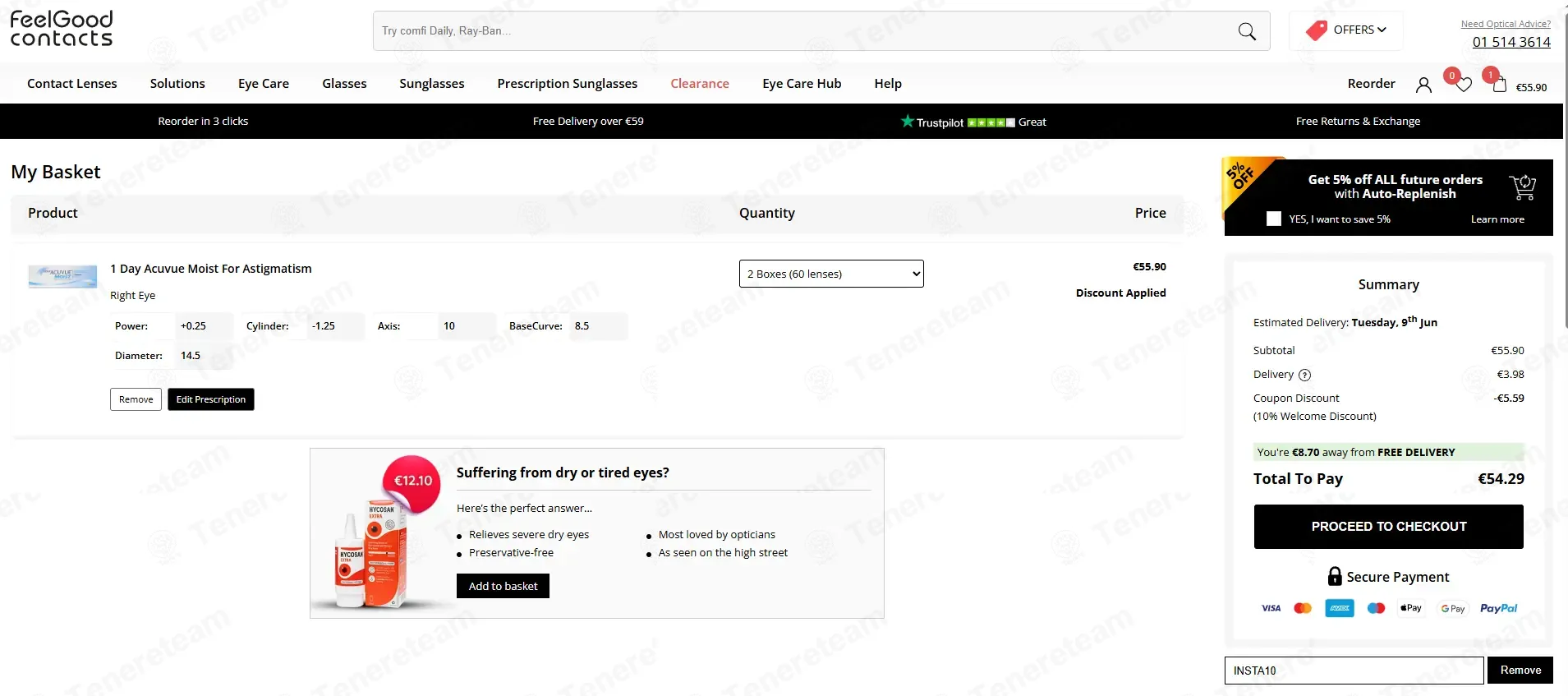
Task: Click the product search field
Action: [805, 31]
